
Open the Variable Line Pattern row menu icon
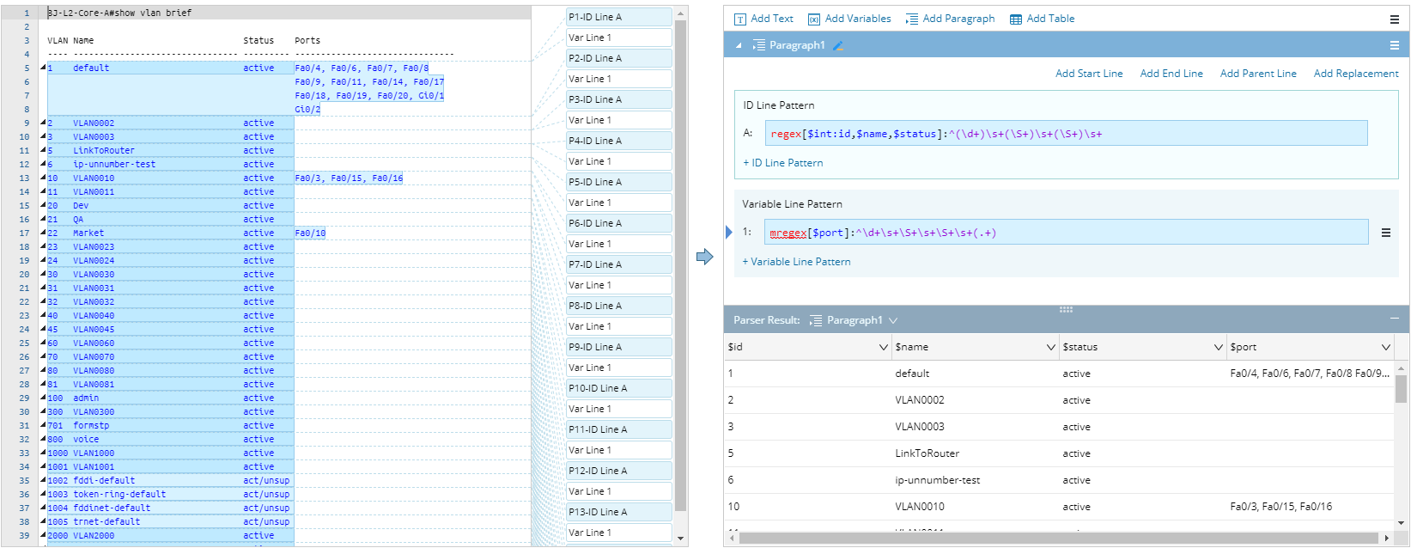pyautogui.click(x=1386, y=232)
